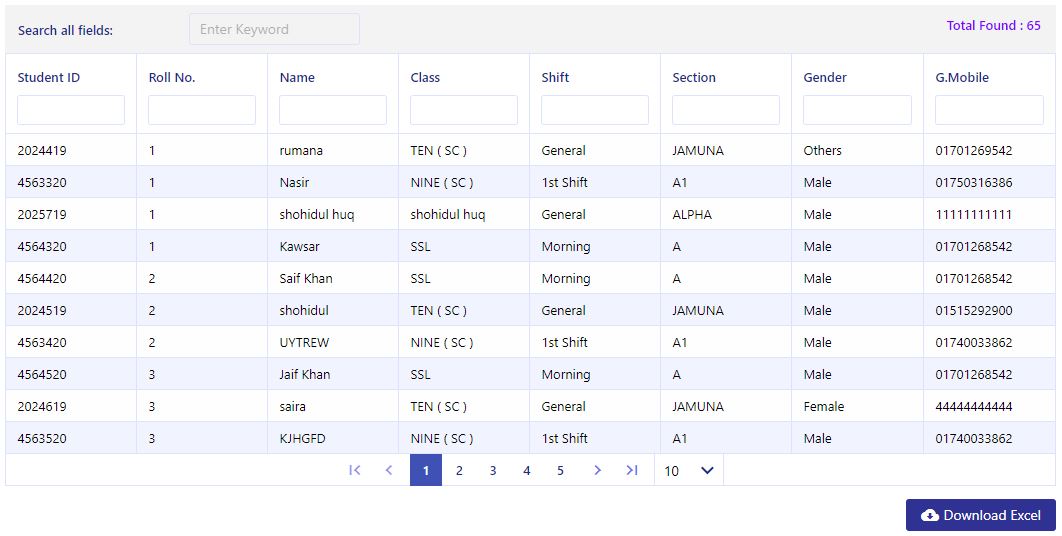Go to page 4 of results
Viewport: 1062px width, 536px height.
pos(526,470)
